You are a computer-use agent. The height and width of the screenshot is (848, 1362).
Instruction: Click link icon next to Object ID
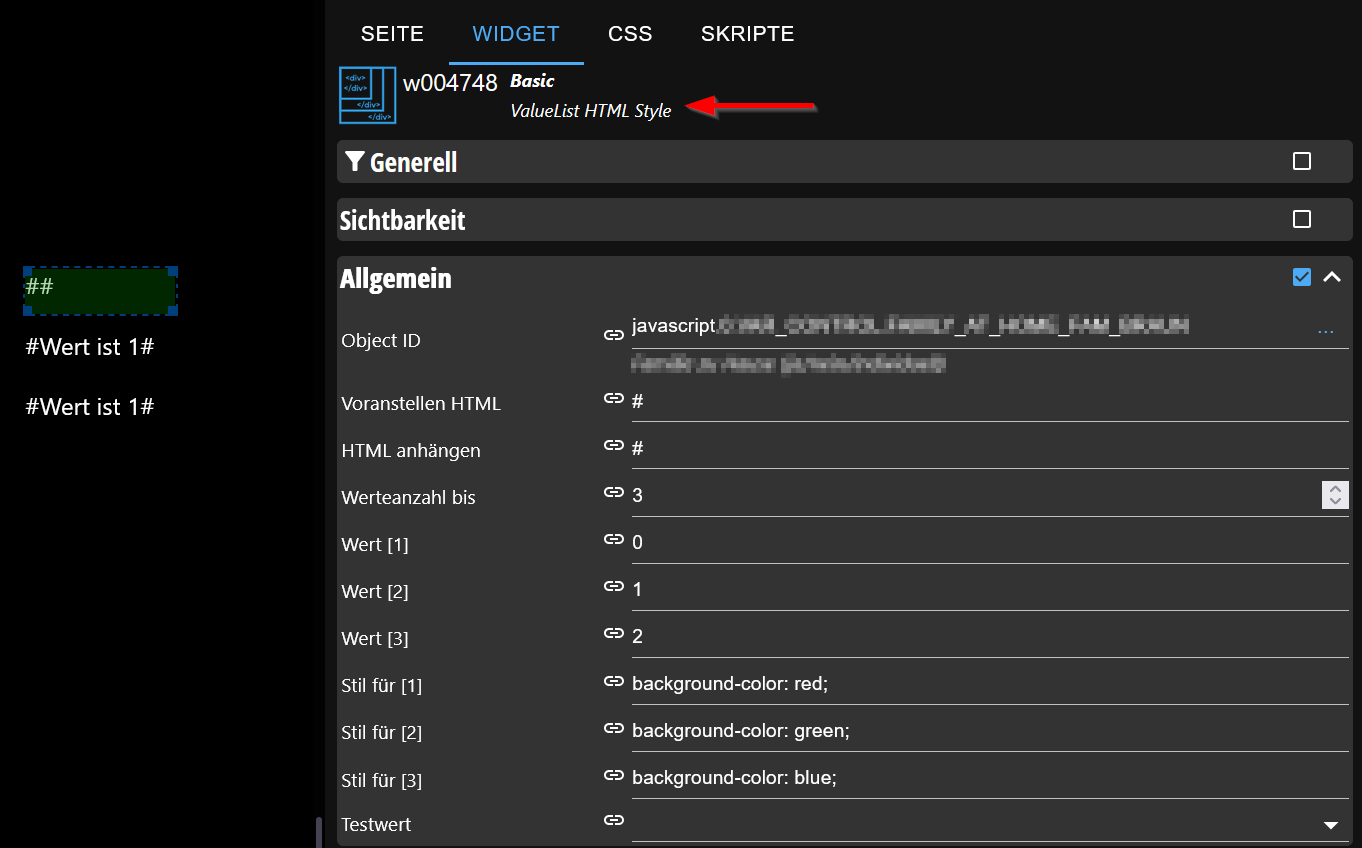(614, 335)
